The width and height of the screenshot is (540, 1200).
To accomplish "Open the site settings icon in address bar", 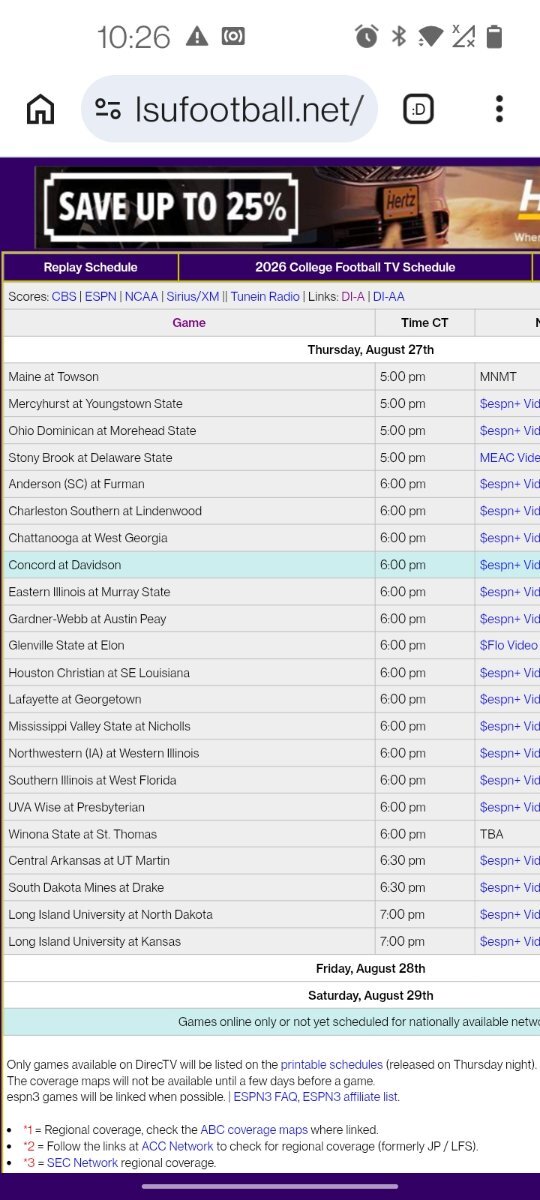I will pyautogui.click(x=108, y=109).
